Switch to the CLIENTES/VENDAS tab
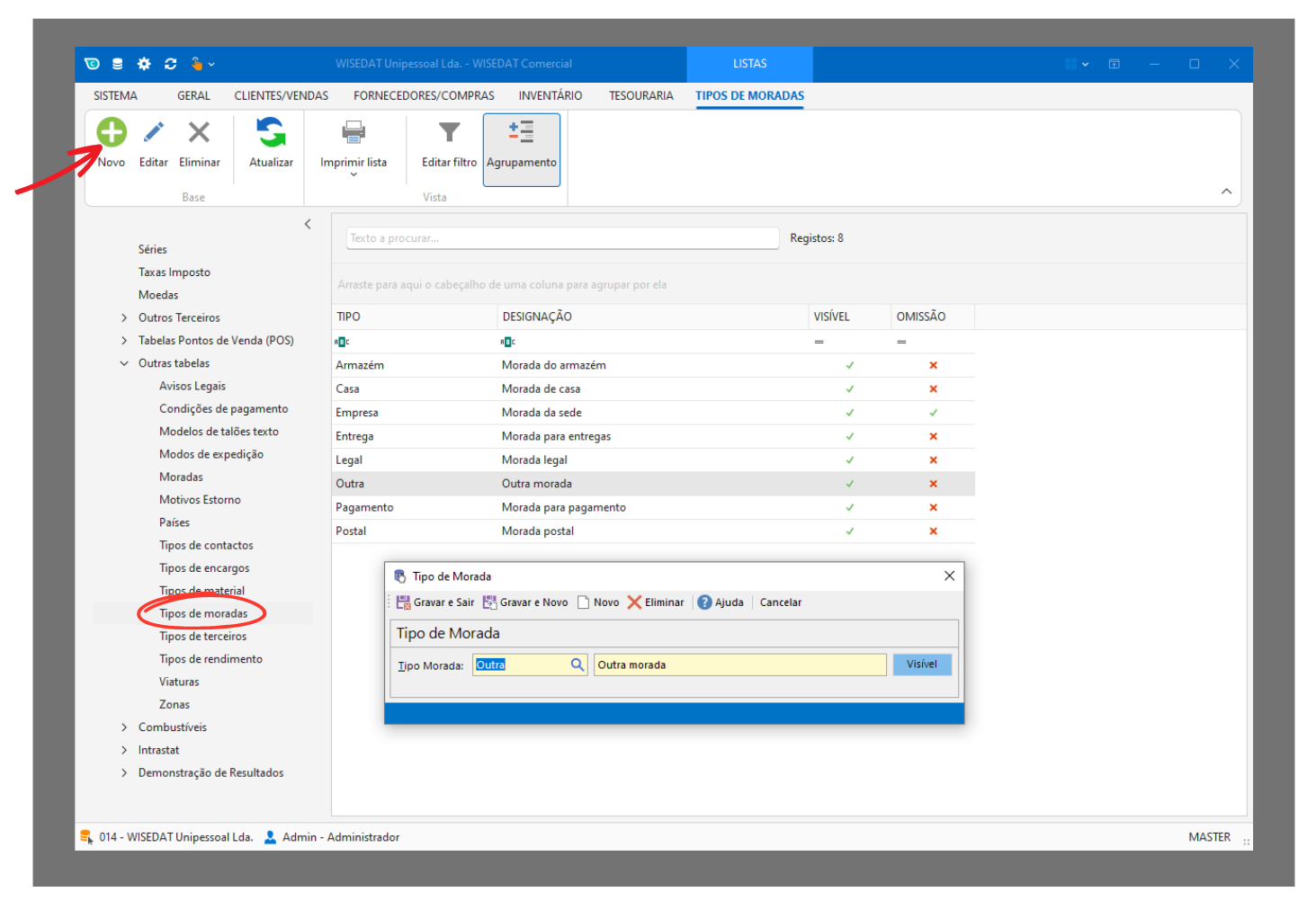Viewport: 1316px width, 910px height. coord(281,95)
